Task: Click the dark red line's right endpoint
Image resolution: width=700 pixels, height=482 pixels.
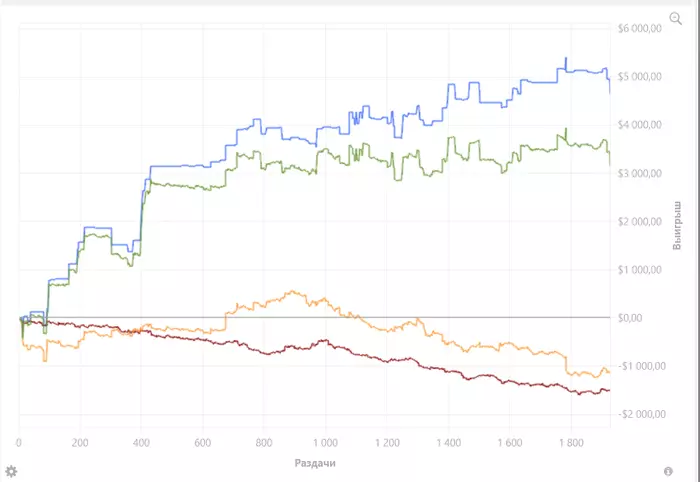Action: pyautogui.click(x=609, y=391)
